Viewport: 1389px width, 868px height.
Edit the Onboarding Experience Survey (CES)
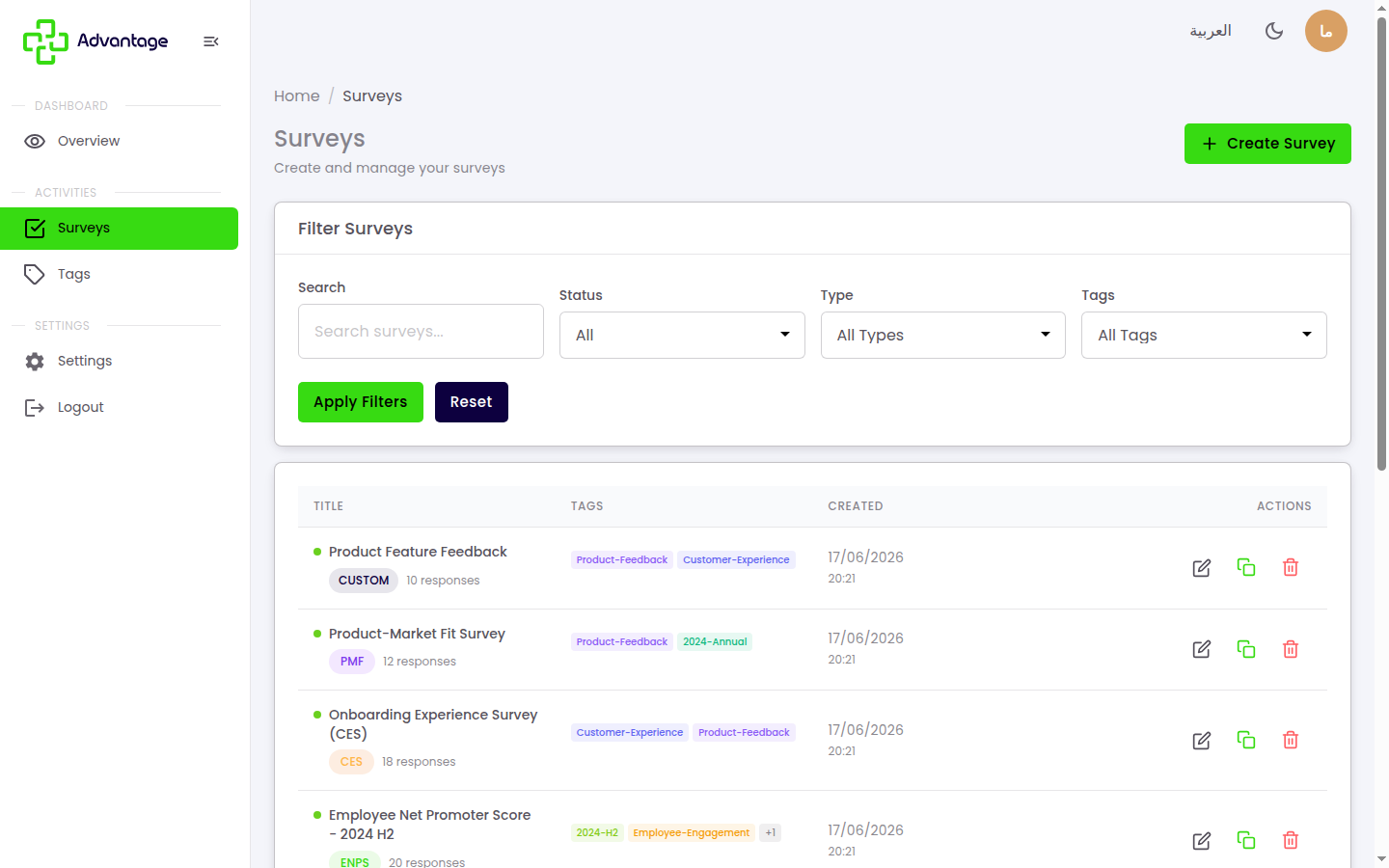(x=1202, y=741)
